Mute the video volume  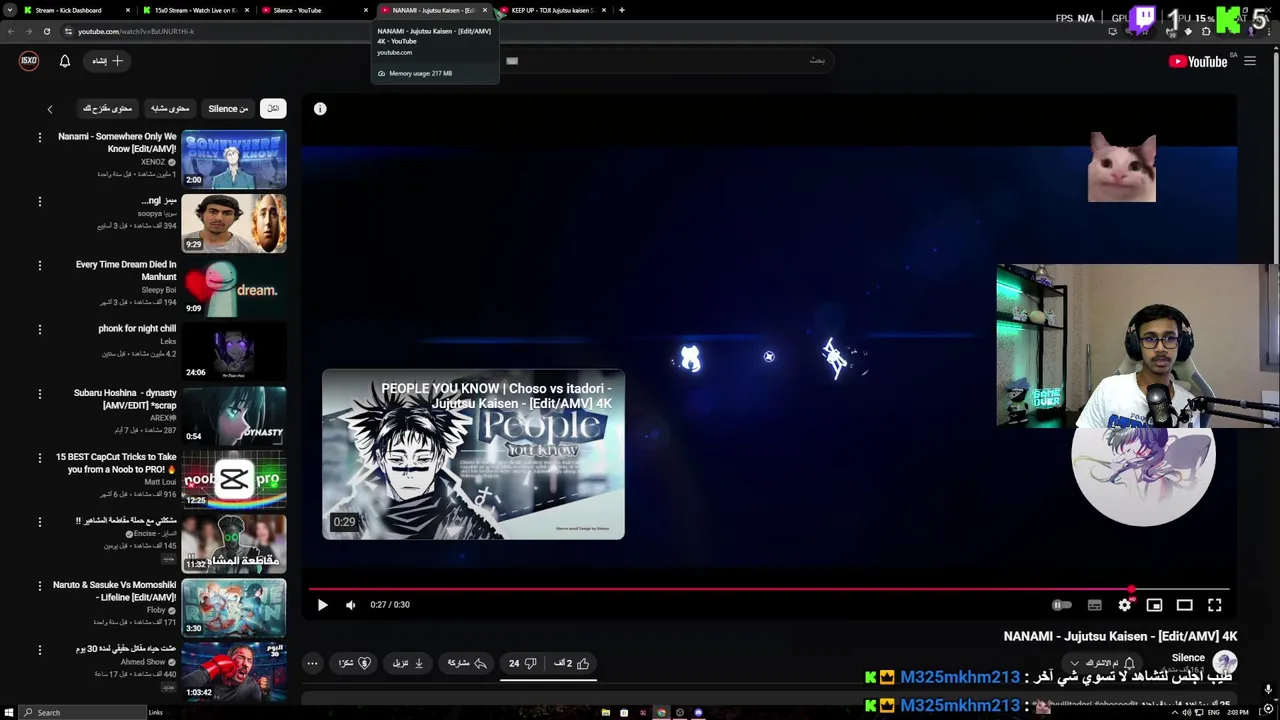click(350, 605)
